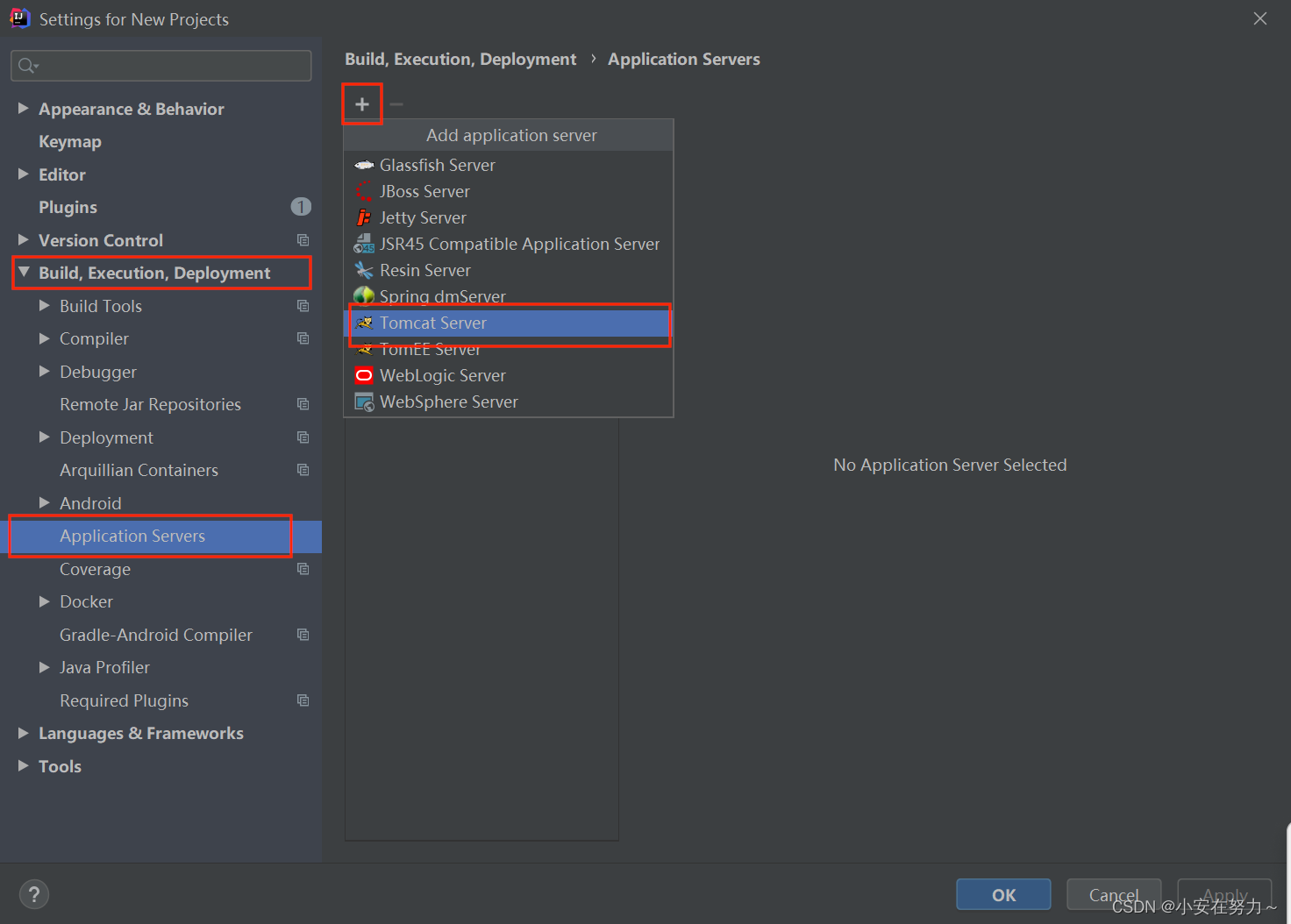Click the plus icon to add a server

(x=362, y=104)
